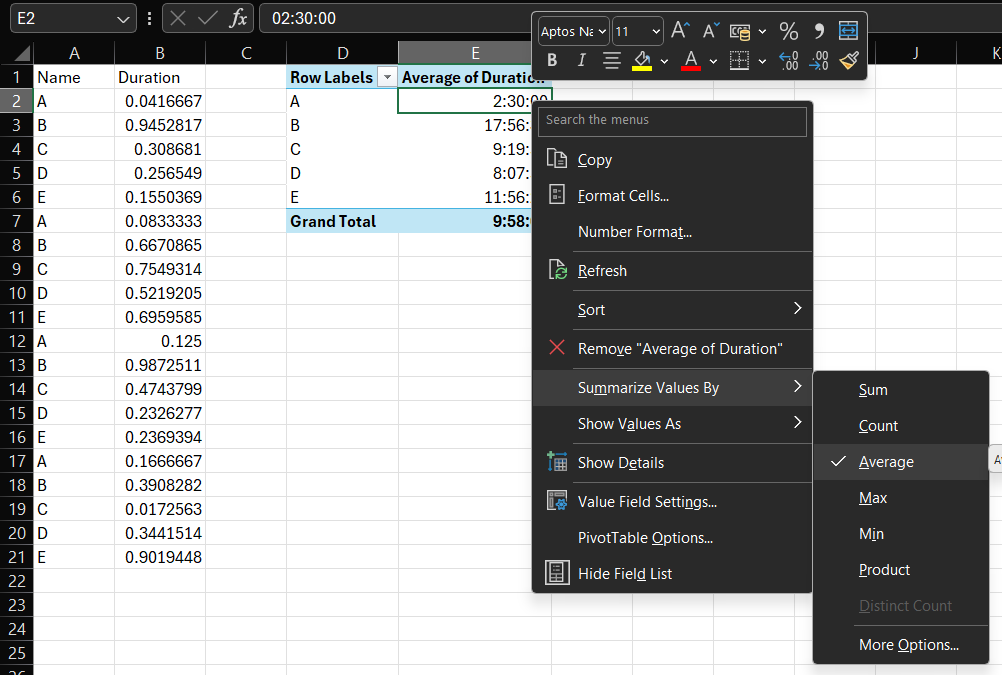1002x675 pixels.
Task: Choose Max in the summarize submenu
Action: pos(901,498)
